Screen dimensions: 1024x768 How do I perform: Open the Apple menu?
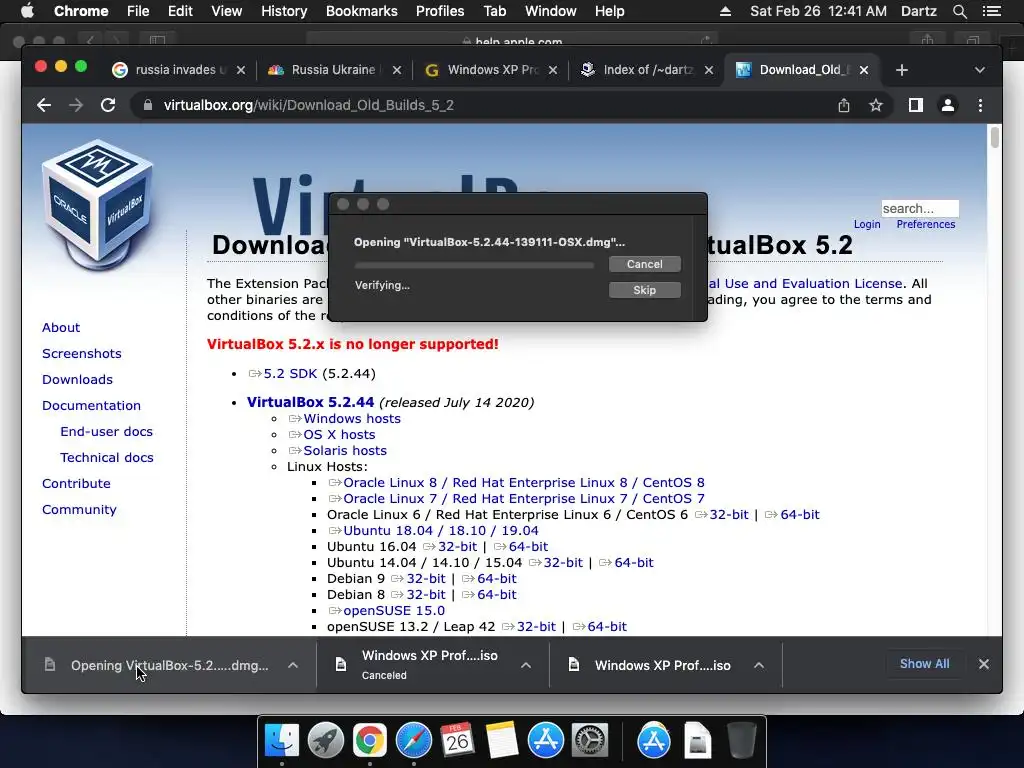(27, 11)
